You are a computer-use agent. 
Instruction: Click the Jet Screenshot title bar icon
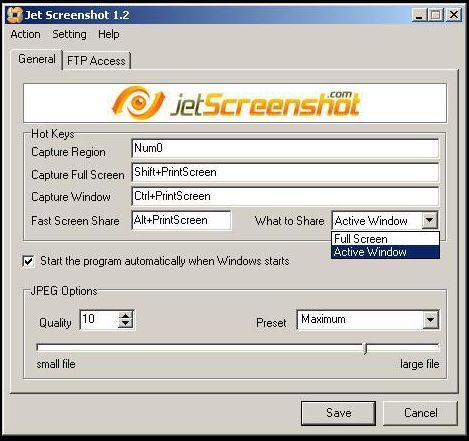pos(14,15)
